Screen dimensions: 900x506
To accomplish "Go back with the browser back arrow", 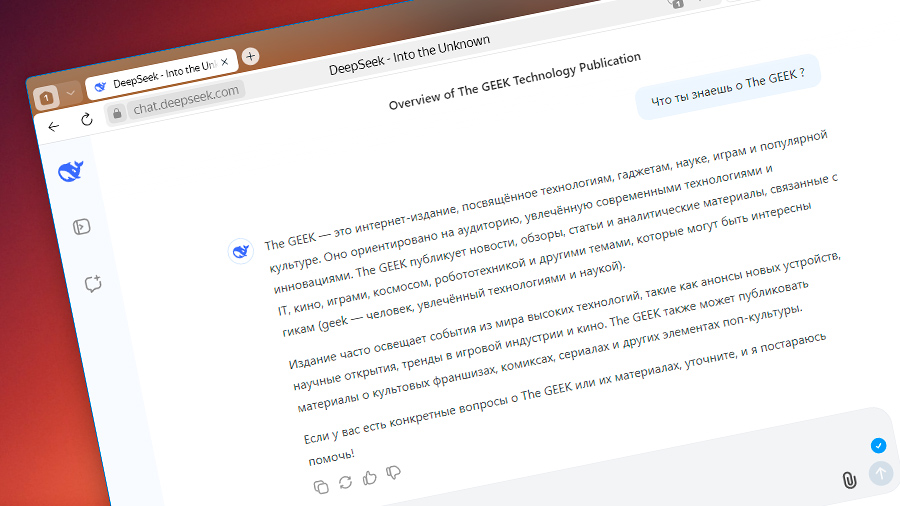I will click(53, 126).
